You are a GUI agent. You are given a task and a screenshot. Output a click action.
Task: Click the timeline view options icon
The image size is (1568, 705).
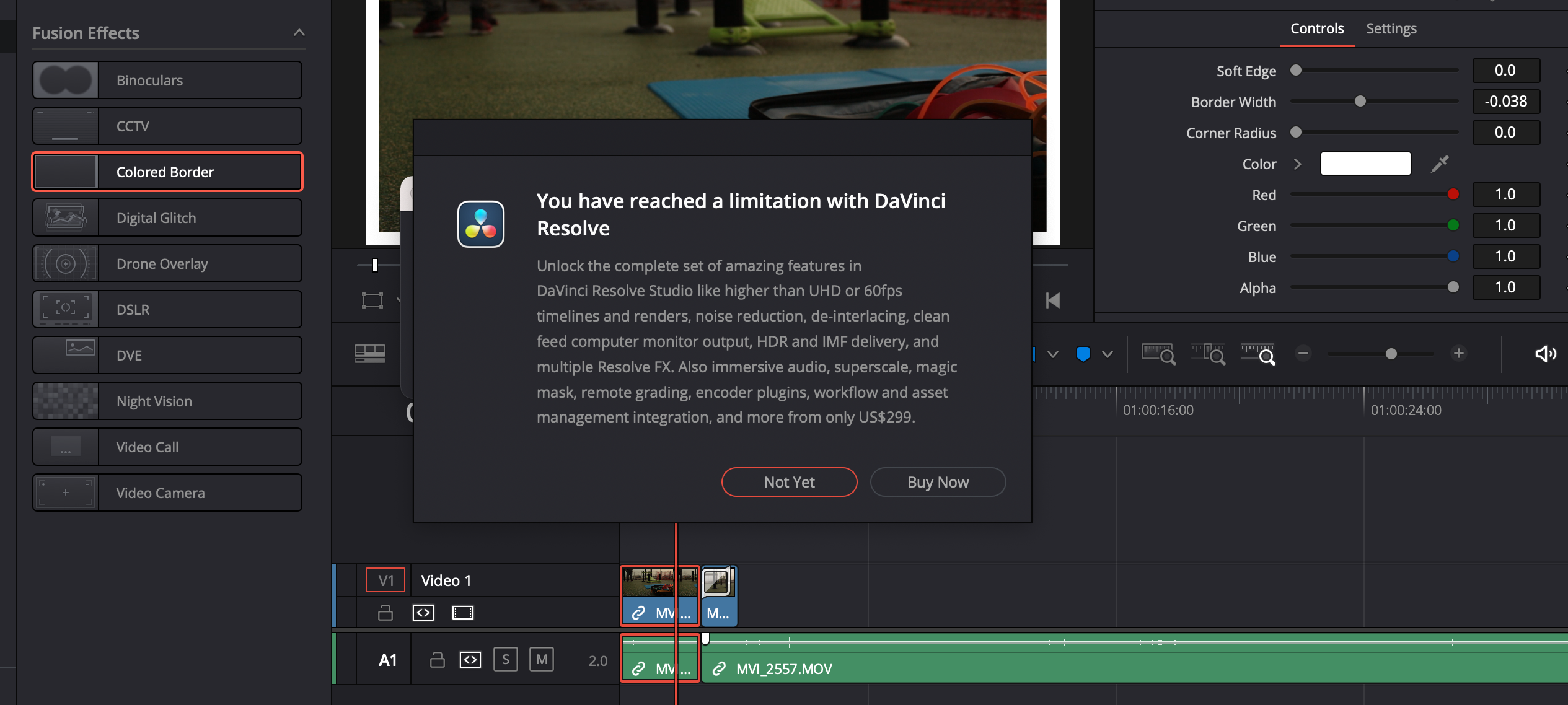(x=370, y=354)
